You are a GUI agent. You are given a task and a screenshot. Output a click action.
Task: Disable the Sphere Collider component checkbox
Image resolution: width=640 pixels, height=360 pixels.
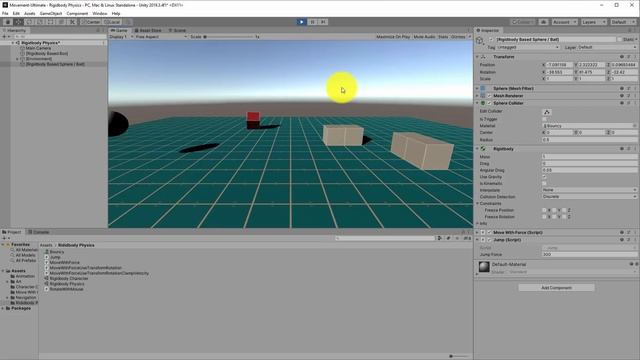pos(489,103)
